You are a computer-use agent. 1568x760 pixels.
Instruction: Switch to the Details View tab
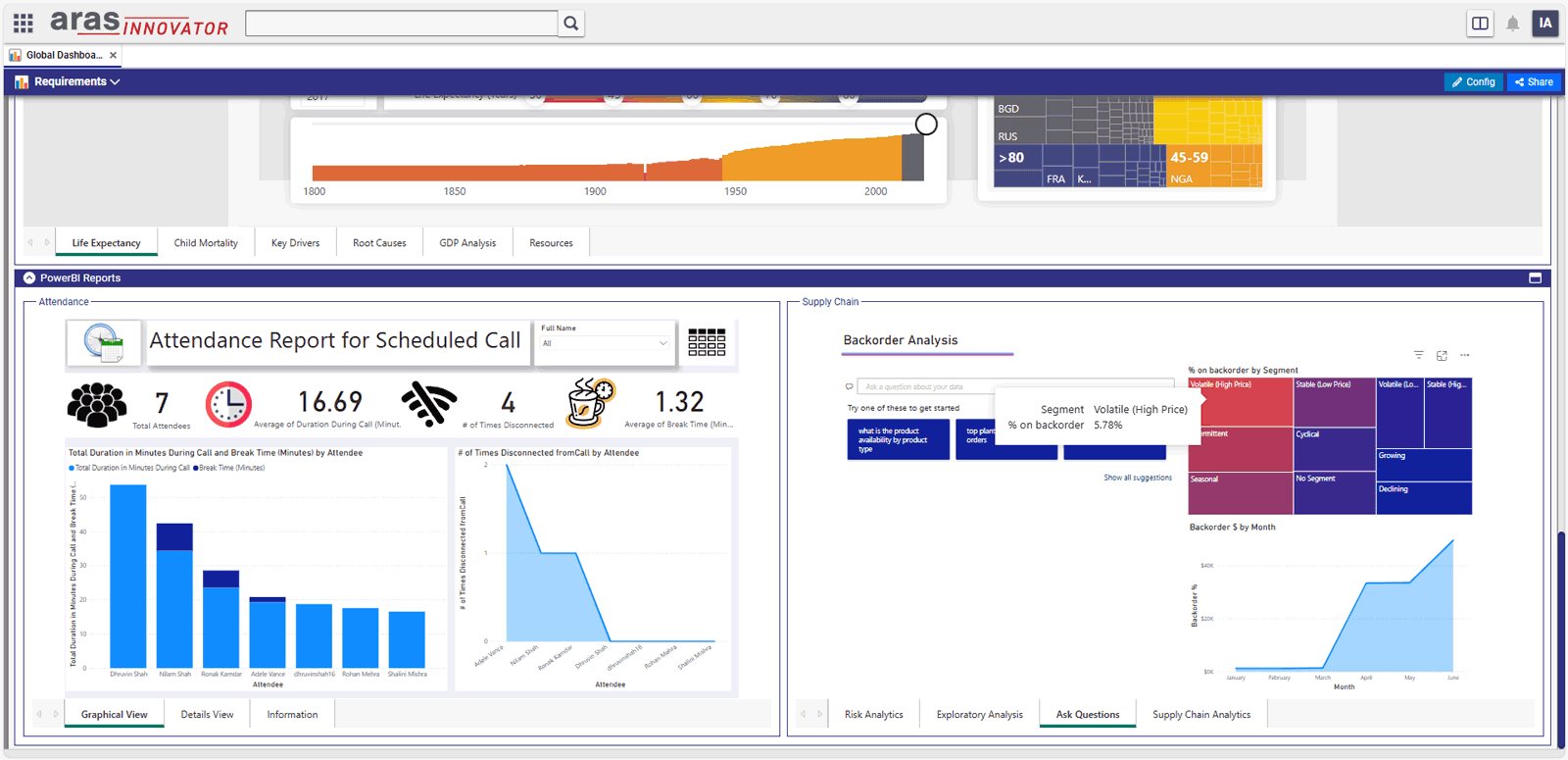coord(207,715)
